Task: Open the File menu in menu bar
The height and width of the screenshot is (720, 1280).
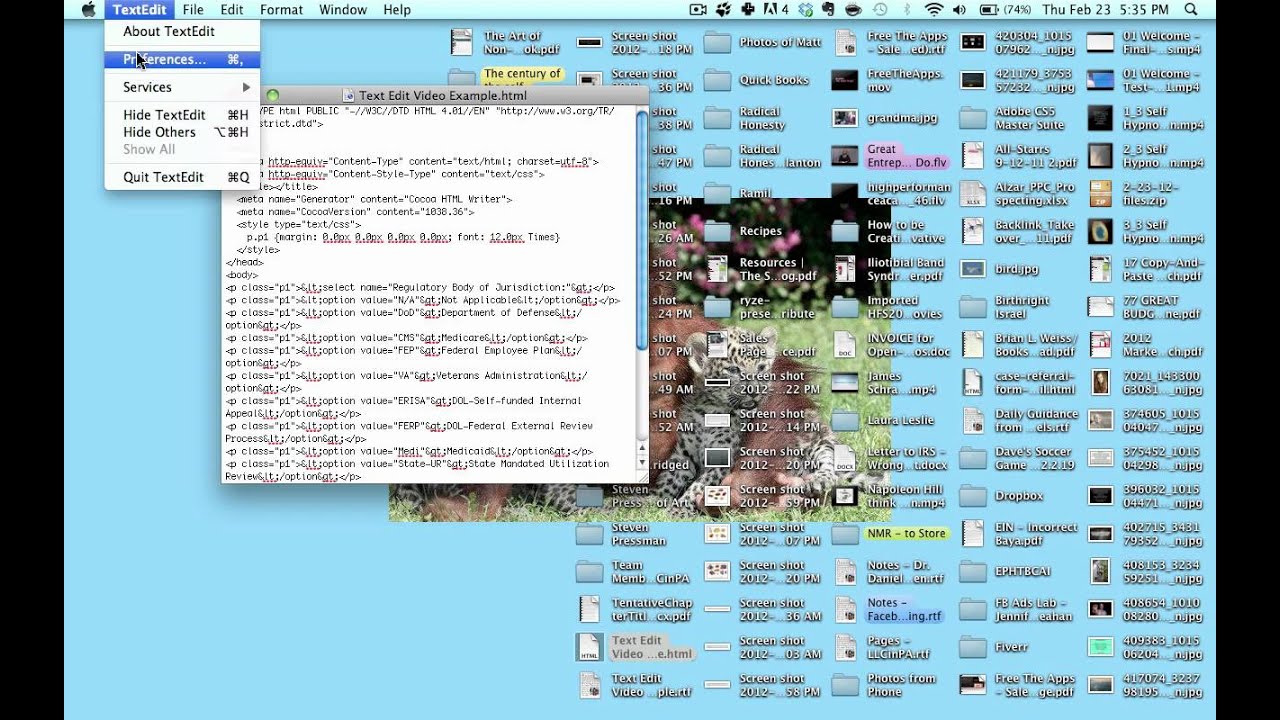Action: point(193,10)
